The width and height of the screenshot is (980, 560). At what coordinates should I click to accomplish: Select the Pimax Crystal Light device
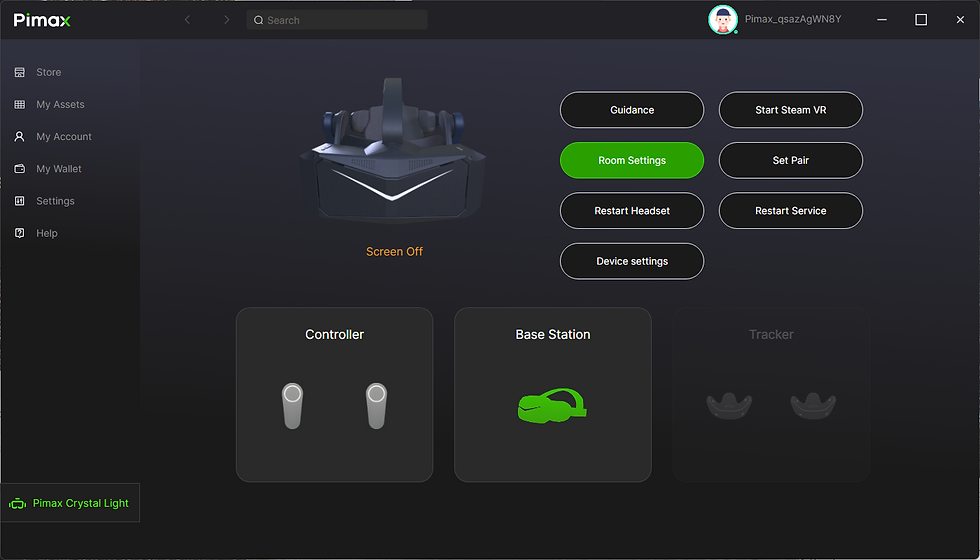70,503
